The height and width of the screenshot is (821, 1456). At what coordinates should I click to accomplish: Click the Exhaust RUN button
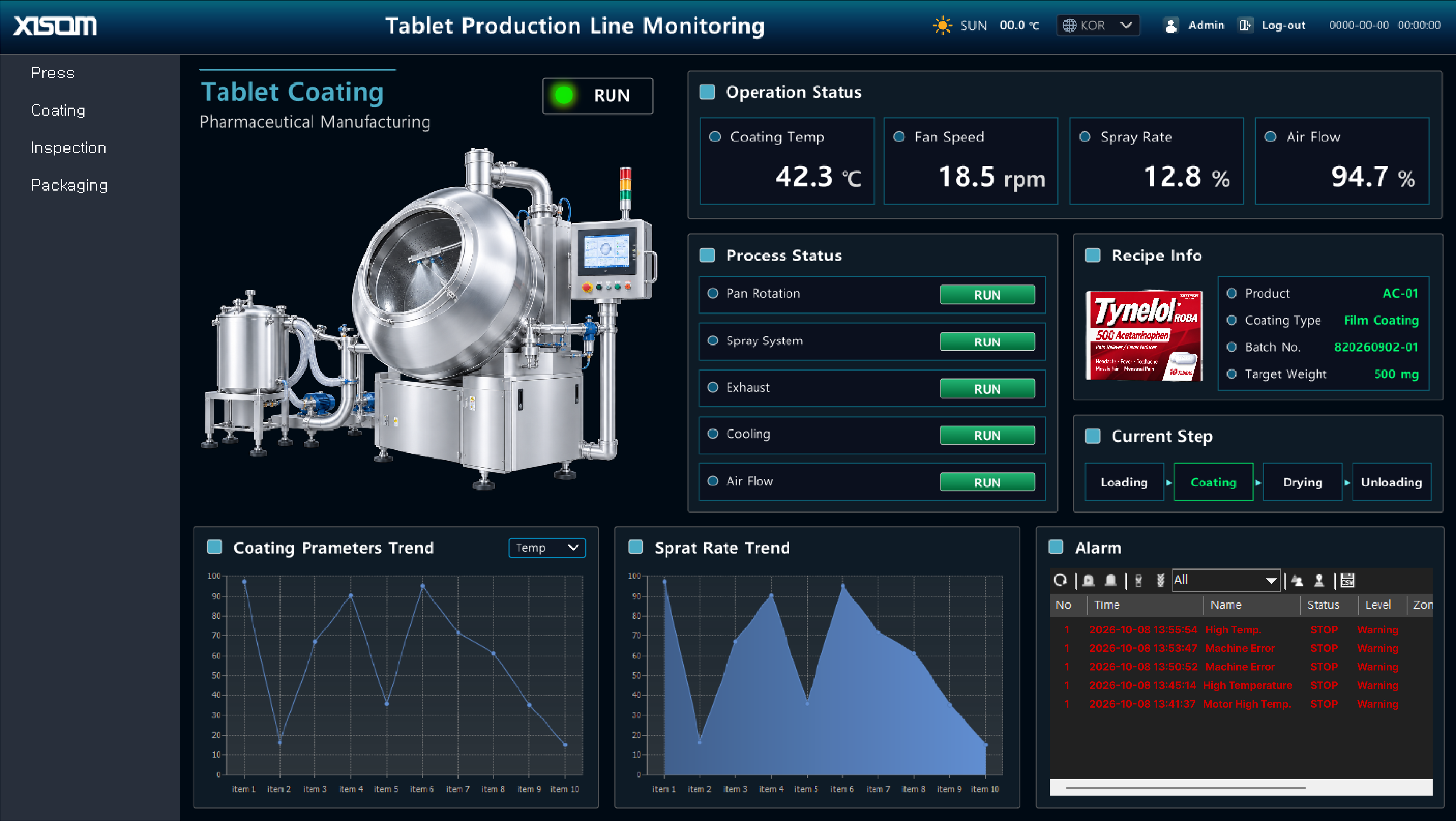pyautogui.click(x=987, y=388)
